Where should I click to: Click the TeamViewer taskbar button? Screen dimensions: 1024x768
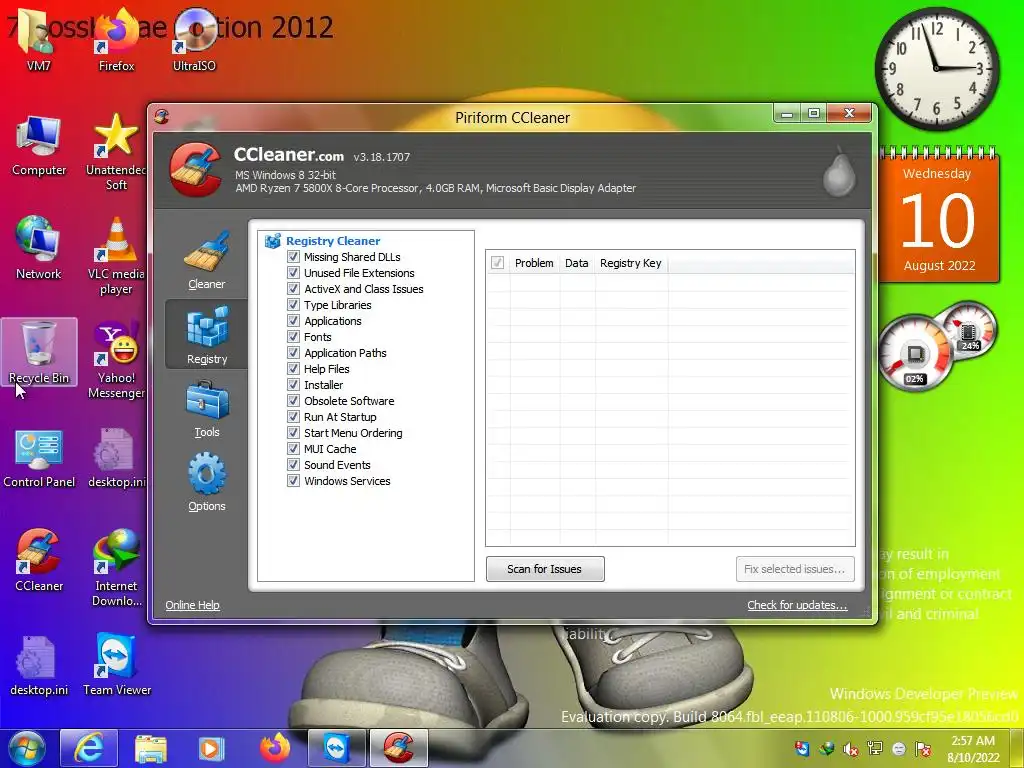click(337, 748)
